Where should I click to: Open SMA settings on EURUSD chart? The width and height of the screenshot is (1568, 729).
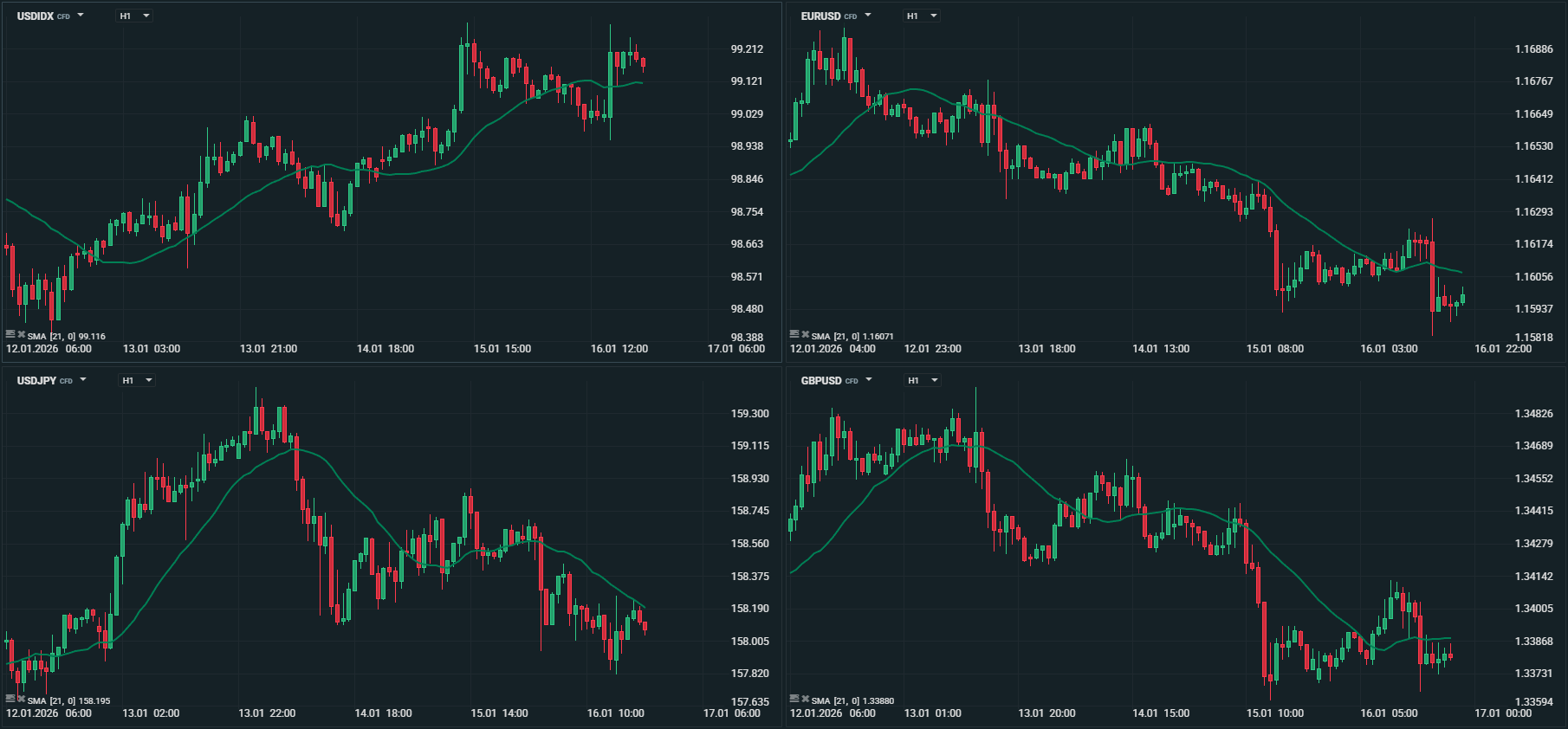tap(794, 335)
